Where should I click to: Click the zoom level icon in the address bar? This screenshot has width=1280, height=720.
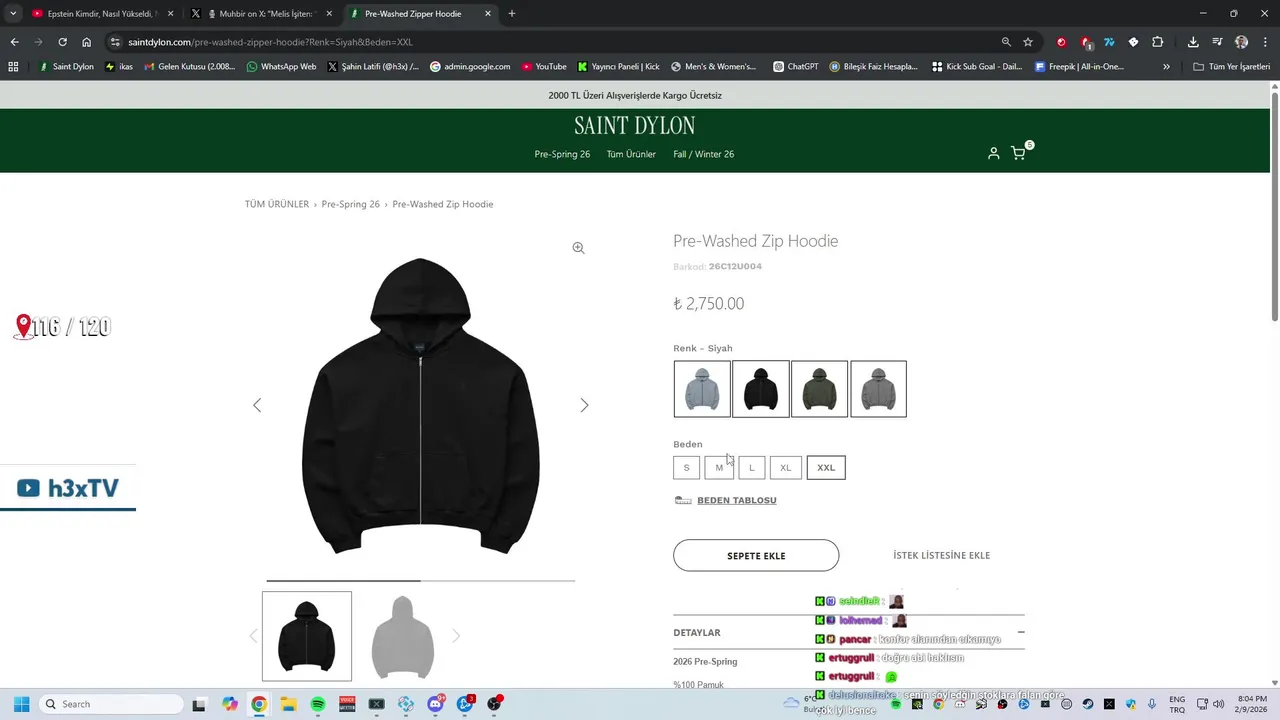click(x=1006, y=42)
